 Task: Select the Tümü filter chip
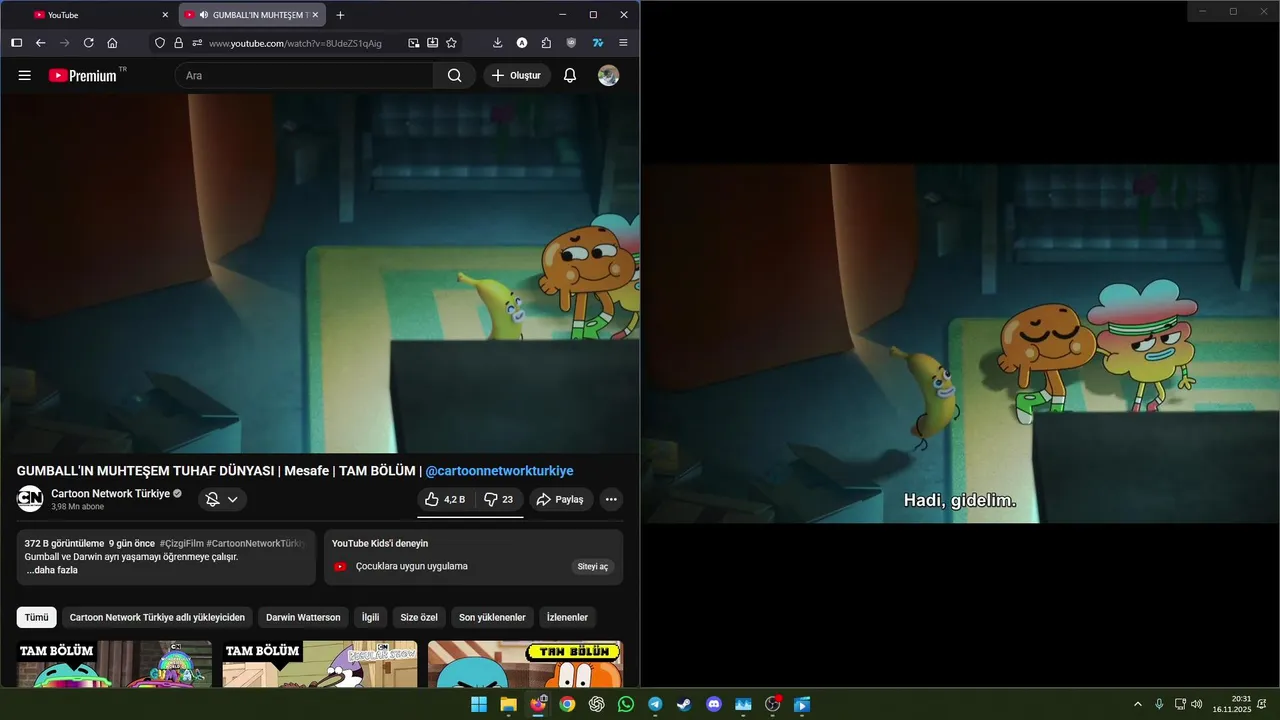tap(37, 617)
